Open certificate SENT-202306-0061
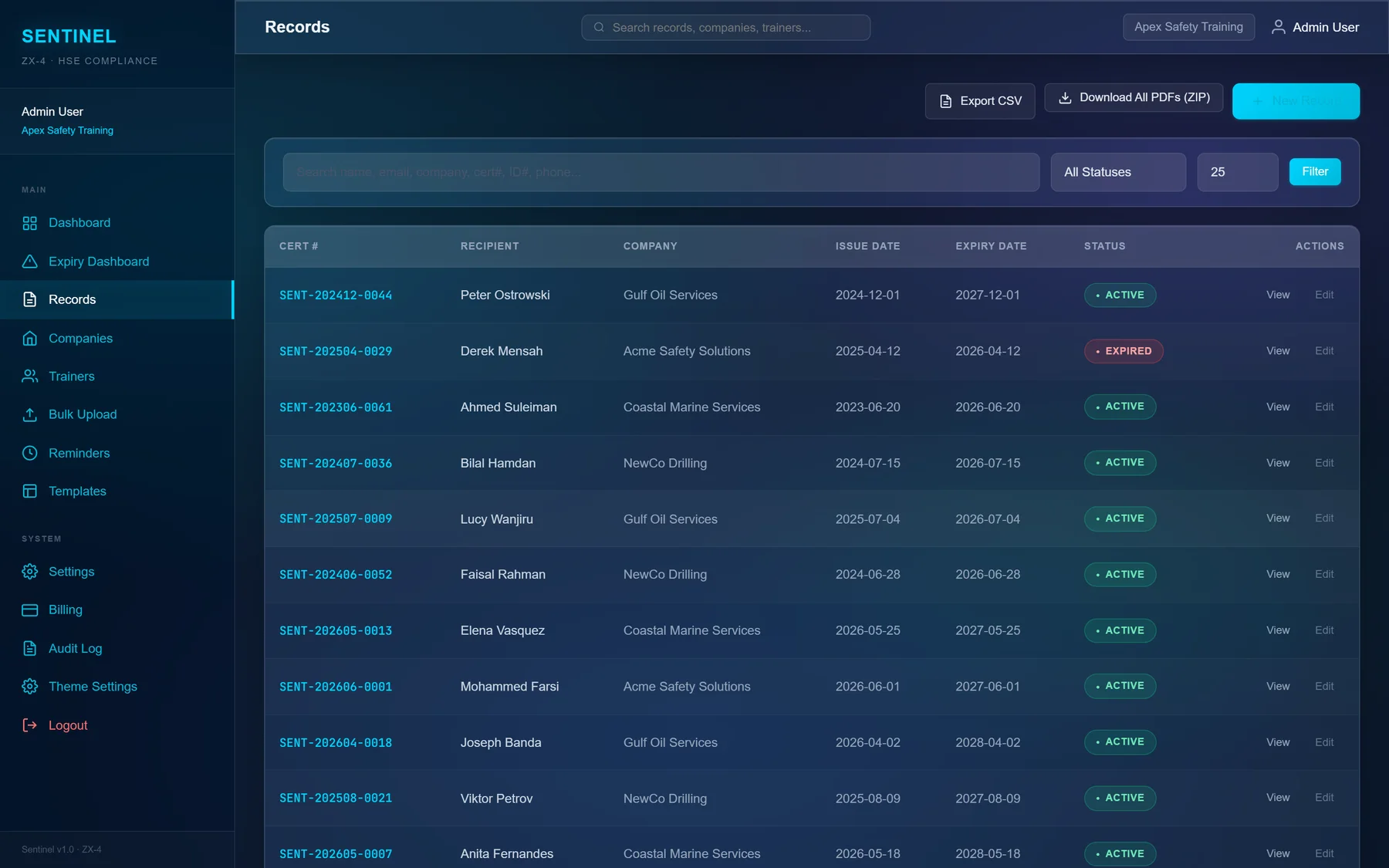The width and height of the screenshot is (1389, 868). 336,407
